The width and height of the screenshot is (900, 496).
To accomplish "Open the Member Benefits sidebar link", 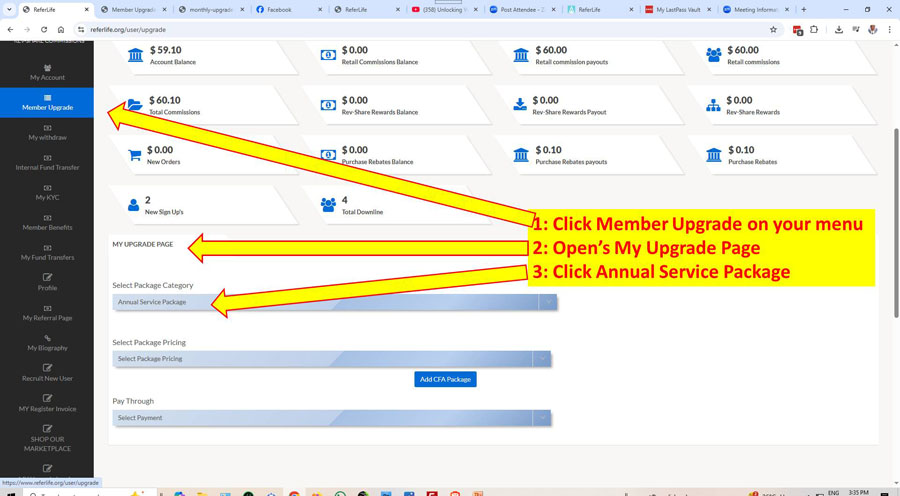I will (47, 222).
